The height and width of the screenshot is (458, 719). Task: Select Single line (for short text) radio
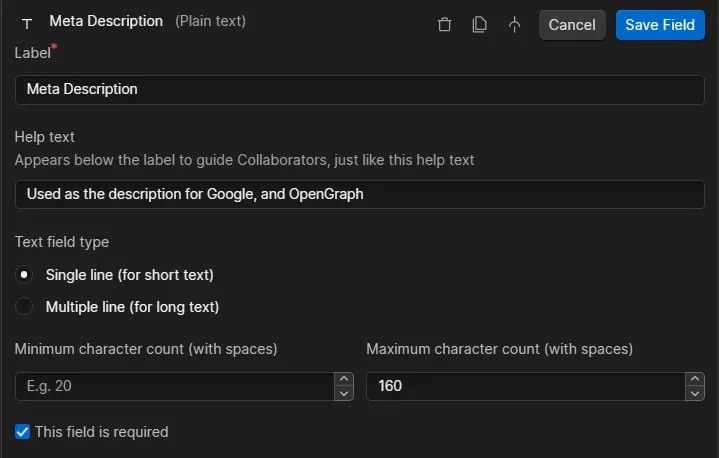click(25, 275)
